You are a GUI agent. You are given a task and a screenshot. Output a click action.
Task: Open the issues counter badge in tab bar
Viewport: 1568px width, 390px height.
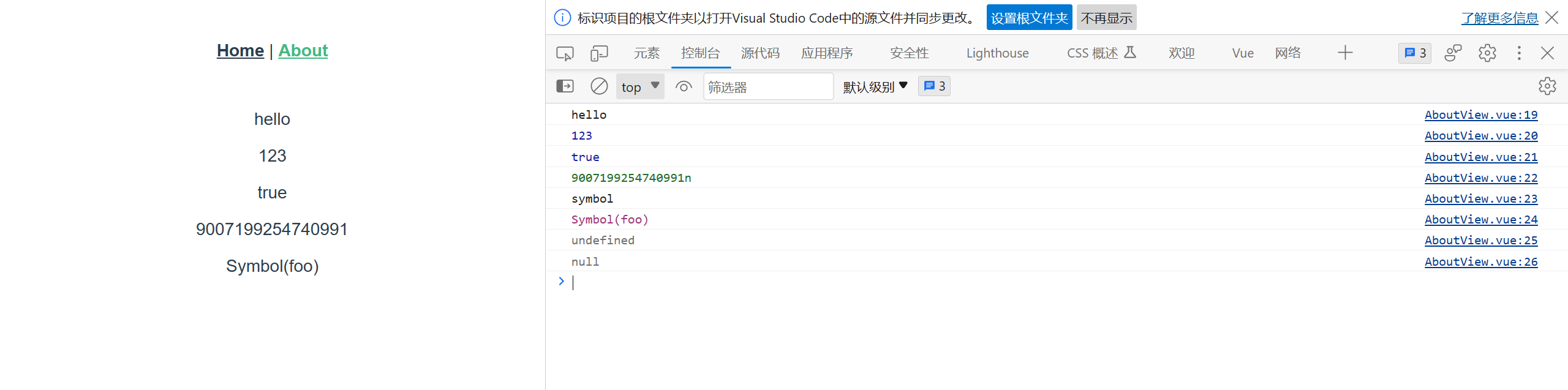tap(1415, 53)
